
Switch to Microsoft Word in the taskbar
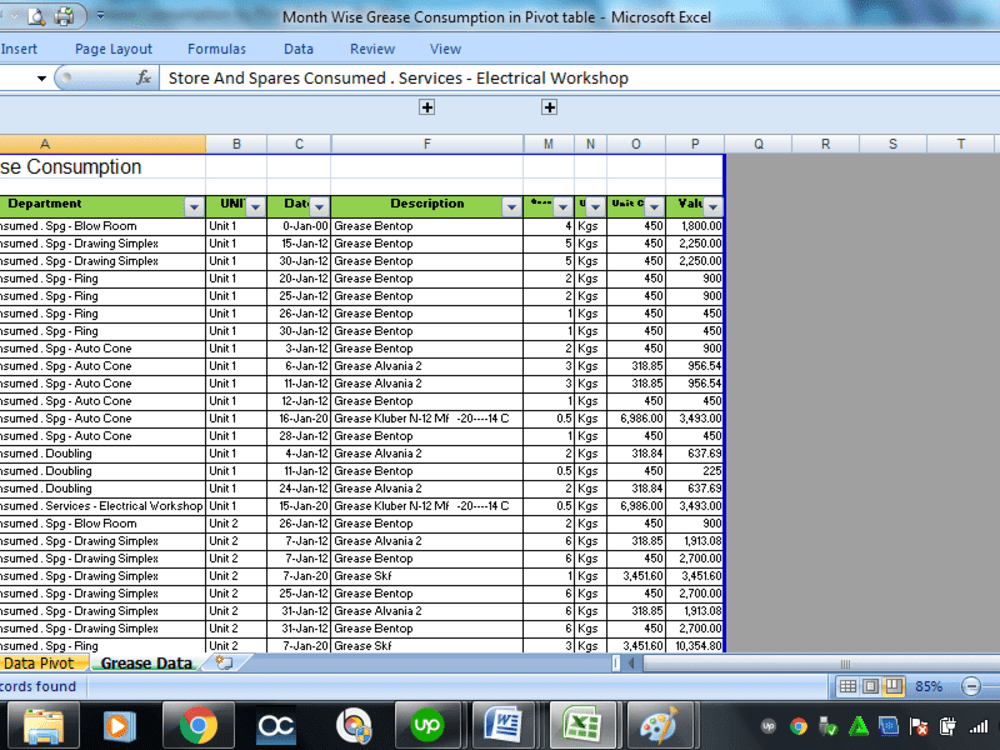click(x=504, y=726)
